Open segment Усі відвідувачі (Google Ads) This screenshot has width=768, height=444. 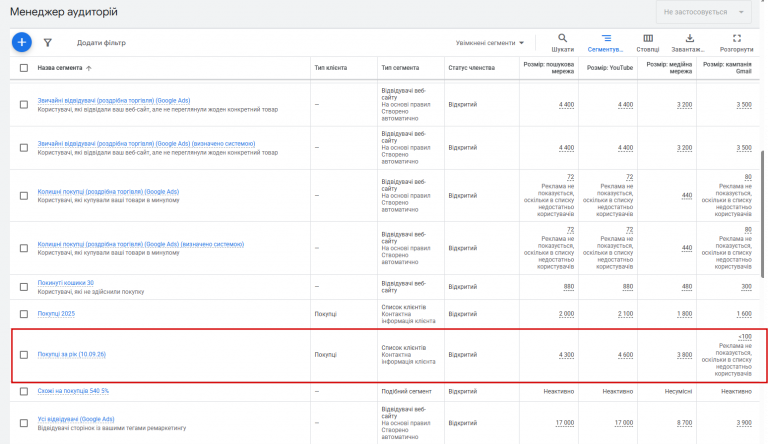[76, 419]
